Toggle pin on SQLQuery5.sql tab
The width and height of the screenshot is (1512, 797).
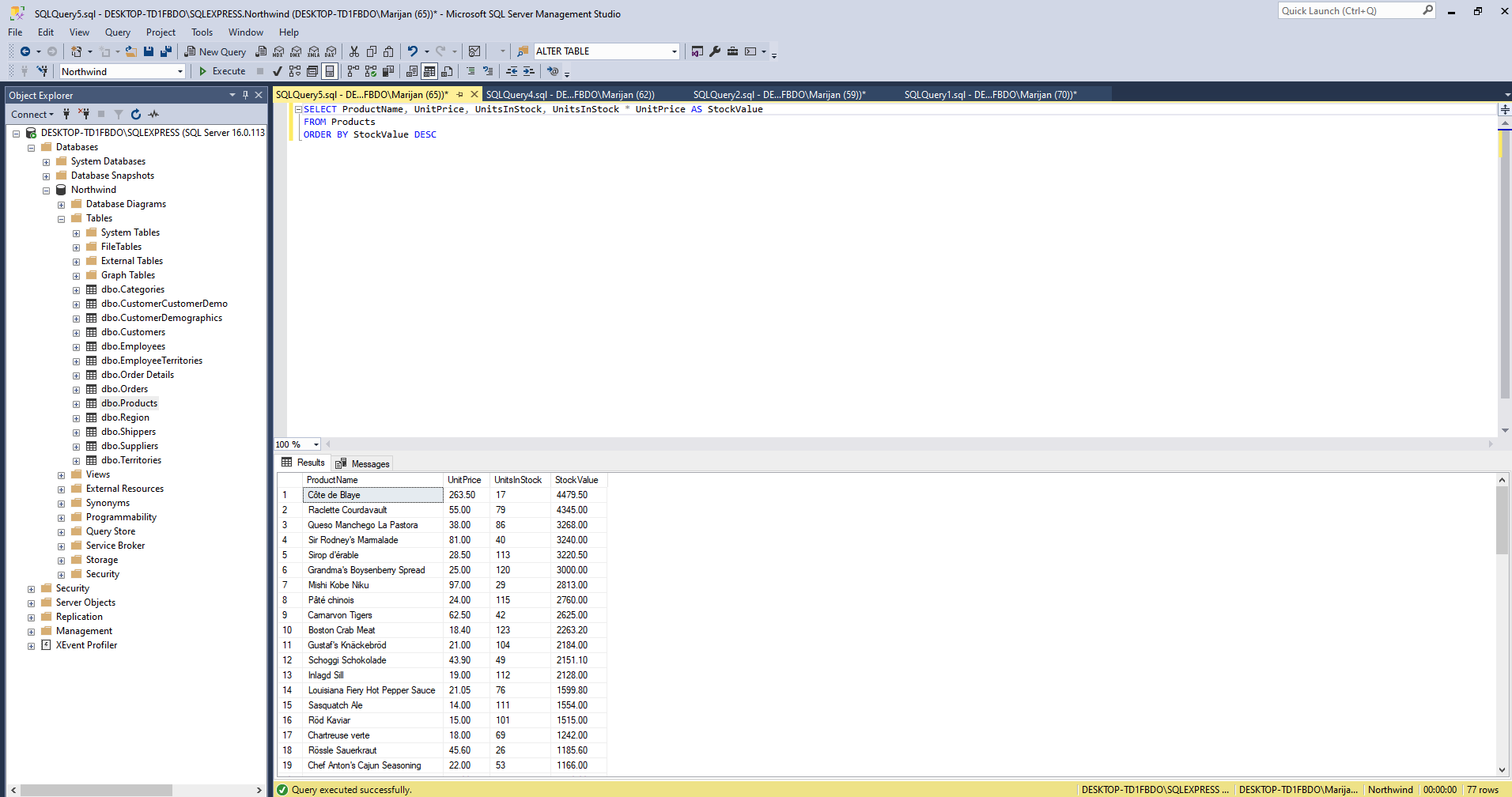click(459, 94)
